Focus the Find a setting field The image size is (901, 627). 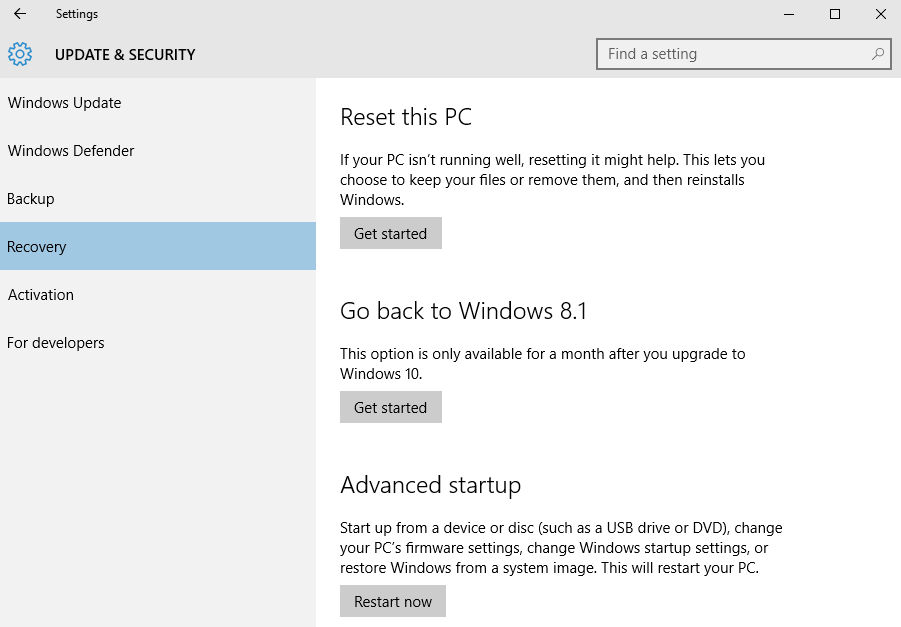click(735, 54)
